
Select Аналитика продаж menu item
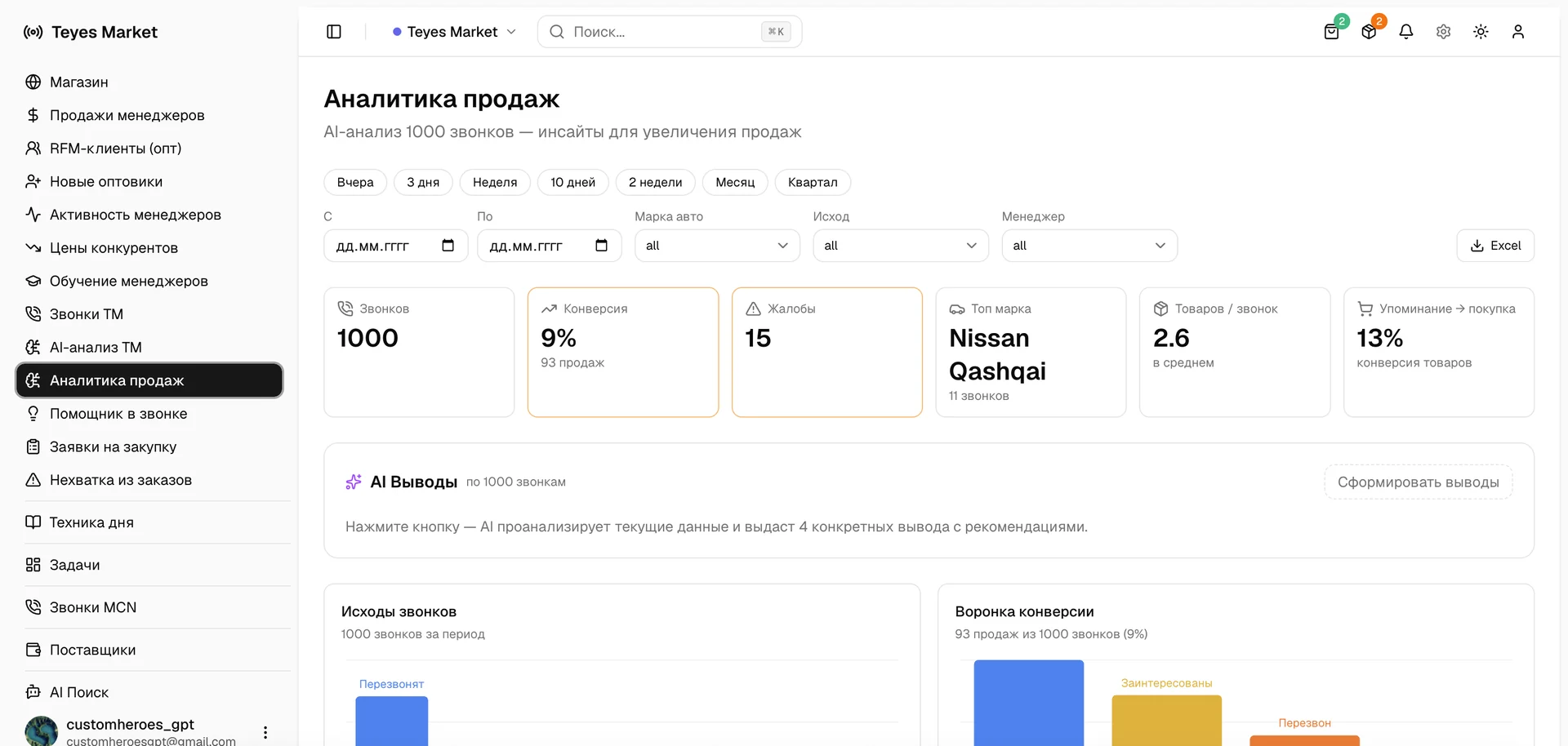[x=149, y=380]
